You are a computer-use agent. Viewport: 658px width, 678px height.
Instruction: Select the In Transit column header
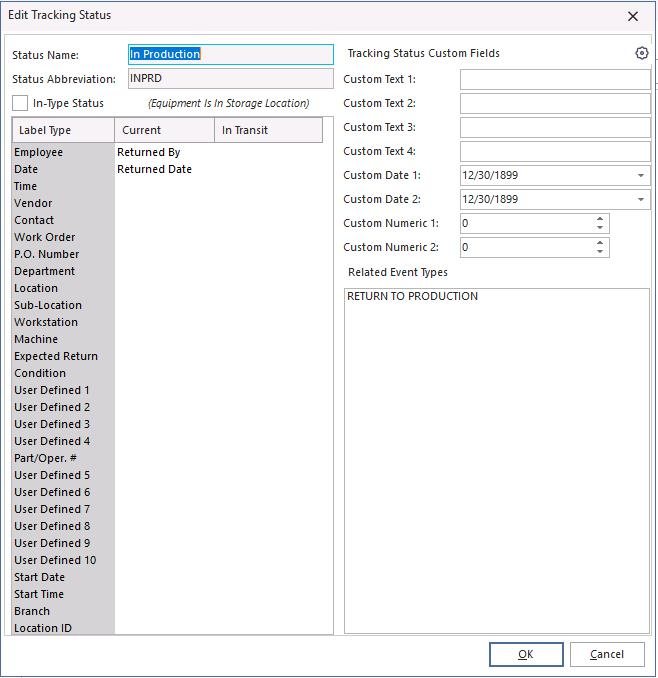tap(268, 130)
